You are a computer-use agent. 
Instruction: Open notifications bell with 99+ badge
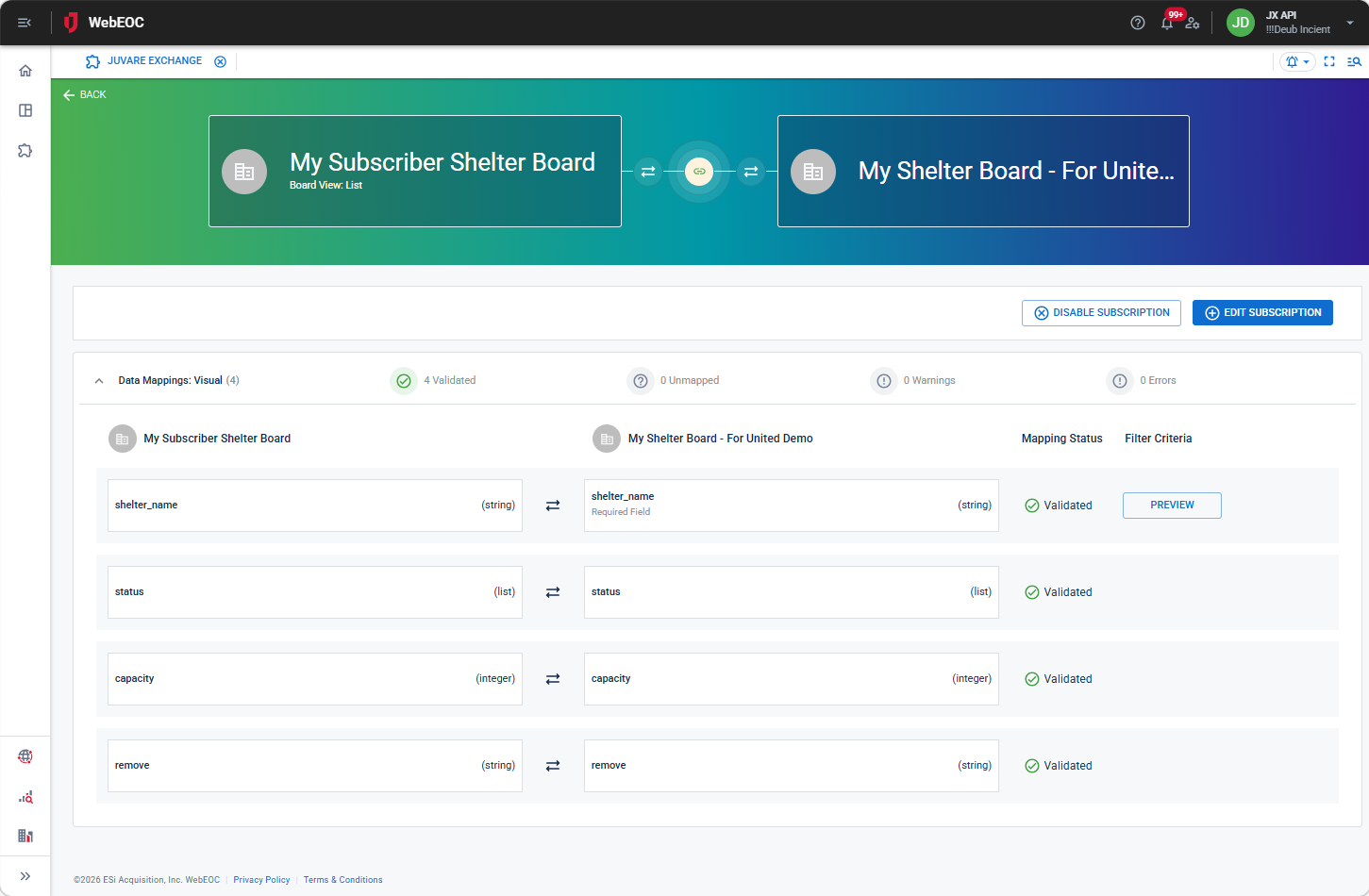pos(1168,22)
